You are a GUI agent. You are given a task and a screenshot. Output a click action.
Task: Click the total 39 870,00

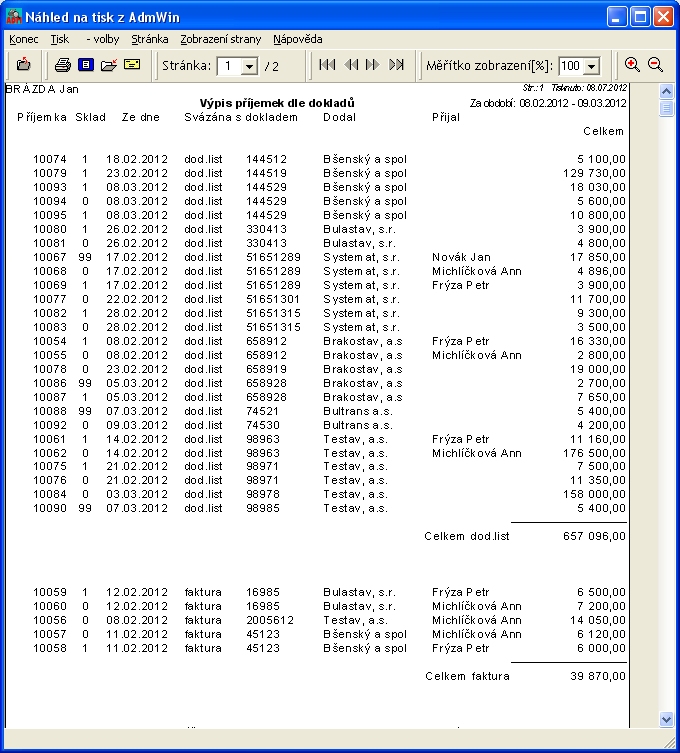coord(598,676)
